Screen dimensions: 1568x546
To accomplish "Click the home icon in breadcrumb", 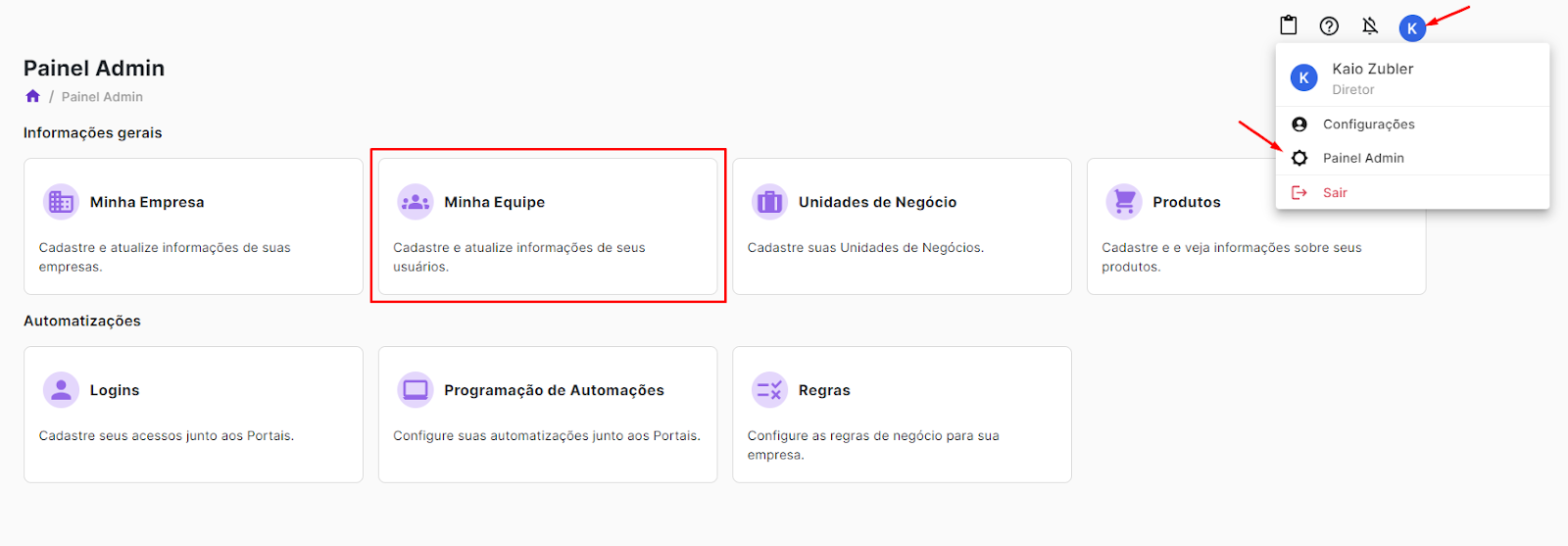I will click(x=32, y=96).
